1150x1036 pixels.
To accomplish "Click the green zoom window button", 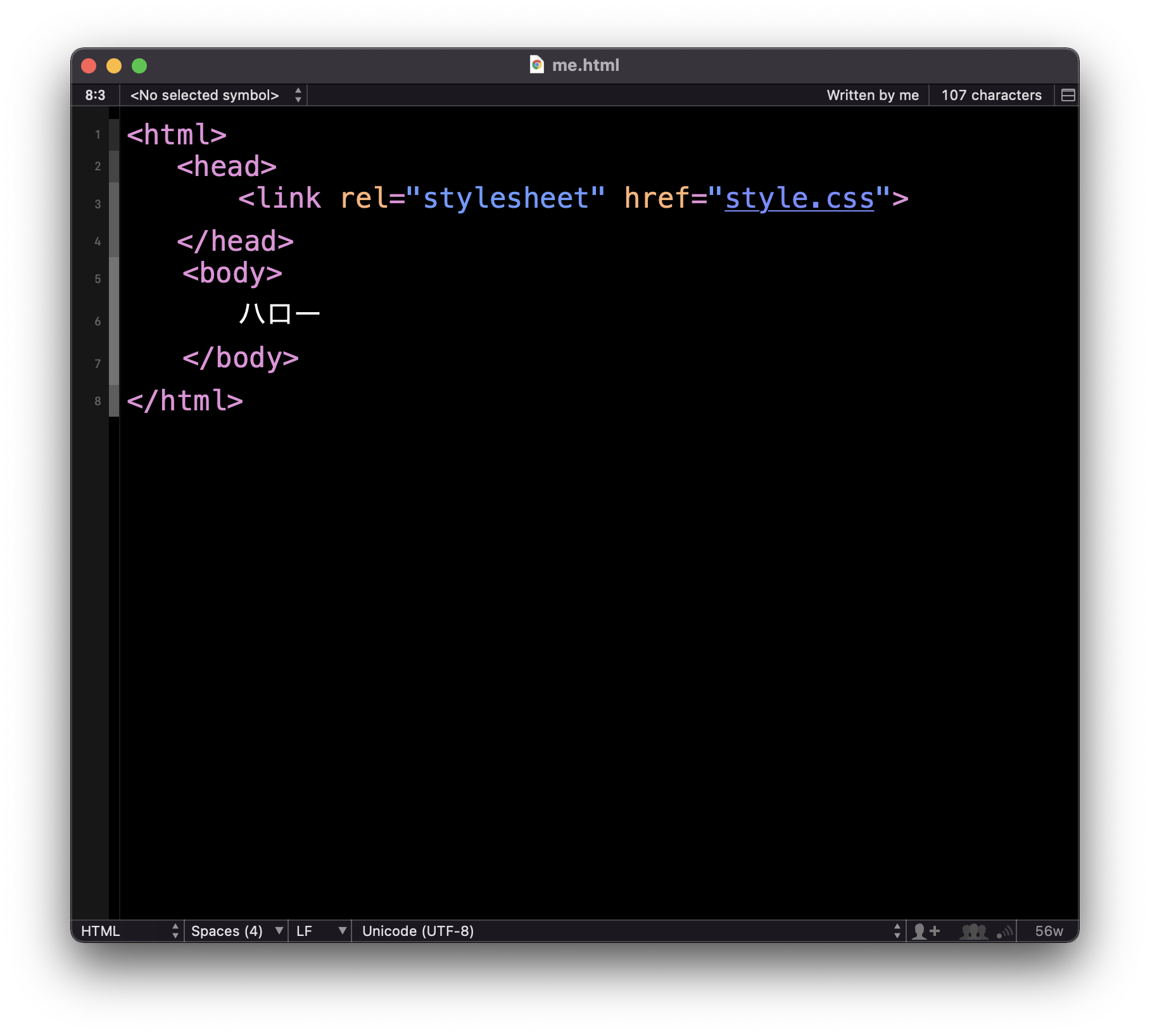I will pyautogui.click(x=139, y=66).
